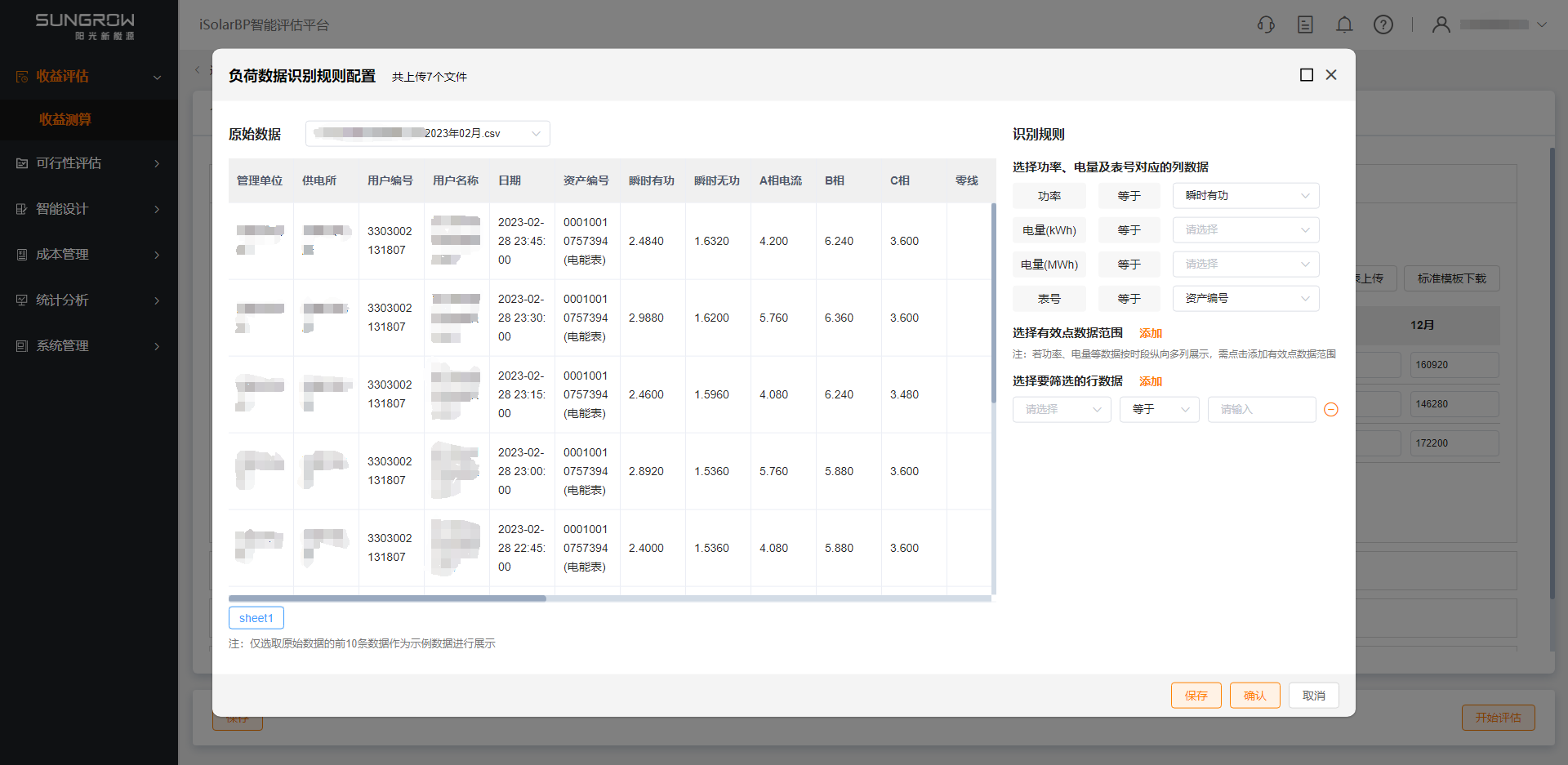Expand 统计分析 sidebar menu
This screenshot has height=765, width=1568.
(x=88, y=300)
